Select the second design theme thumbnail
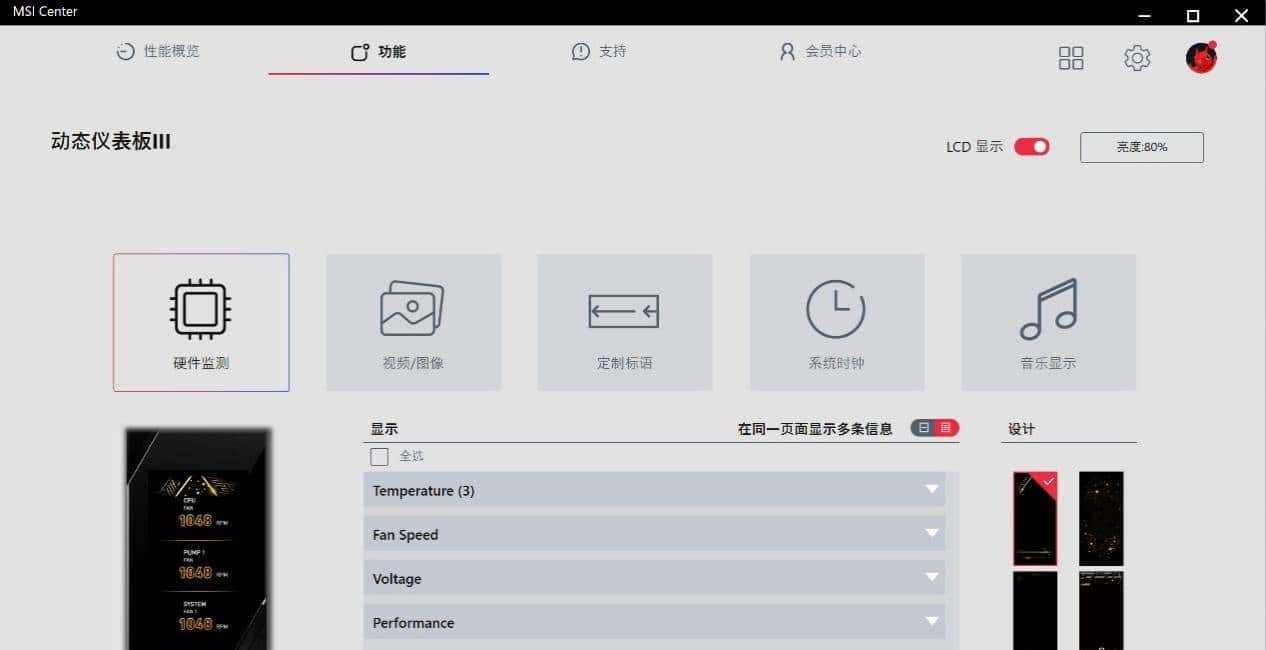Viewport: 1266px width, 650px height. (1100, 518)
